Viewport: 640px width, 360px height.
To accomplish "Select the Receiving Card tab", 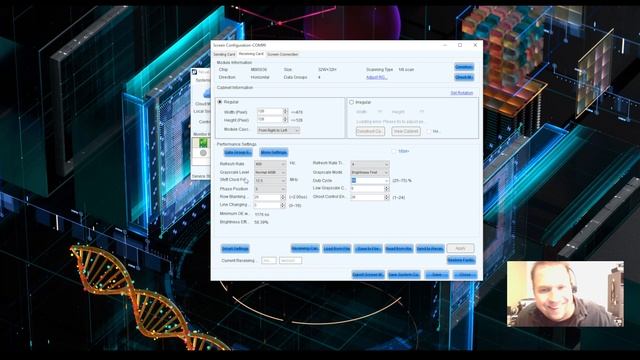I will (x=251, y=54).
